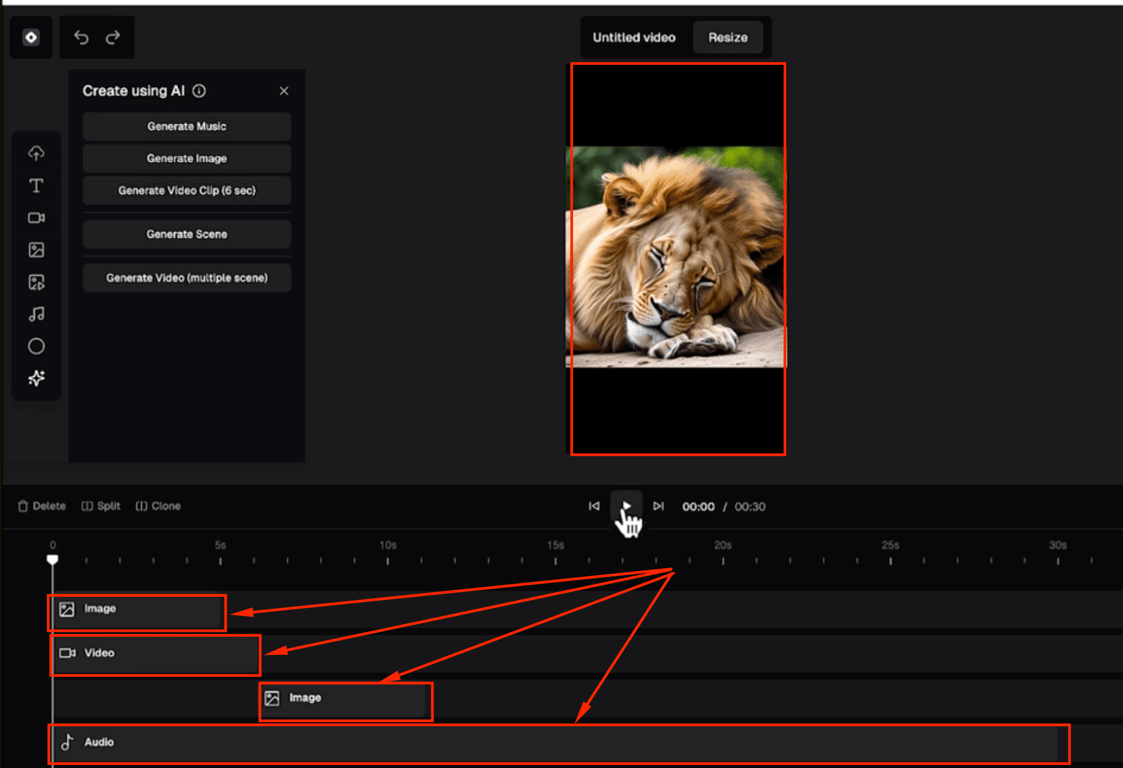Image resolution: width=1123 pixels, height=768 pixels.
Task: Click the info icon beside Create using AI
Action: 199,91
